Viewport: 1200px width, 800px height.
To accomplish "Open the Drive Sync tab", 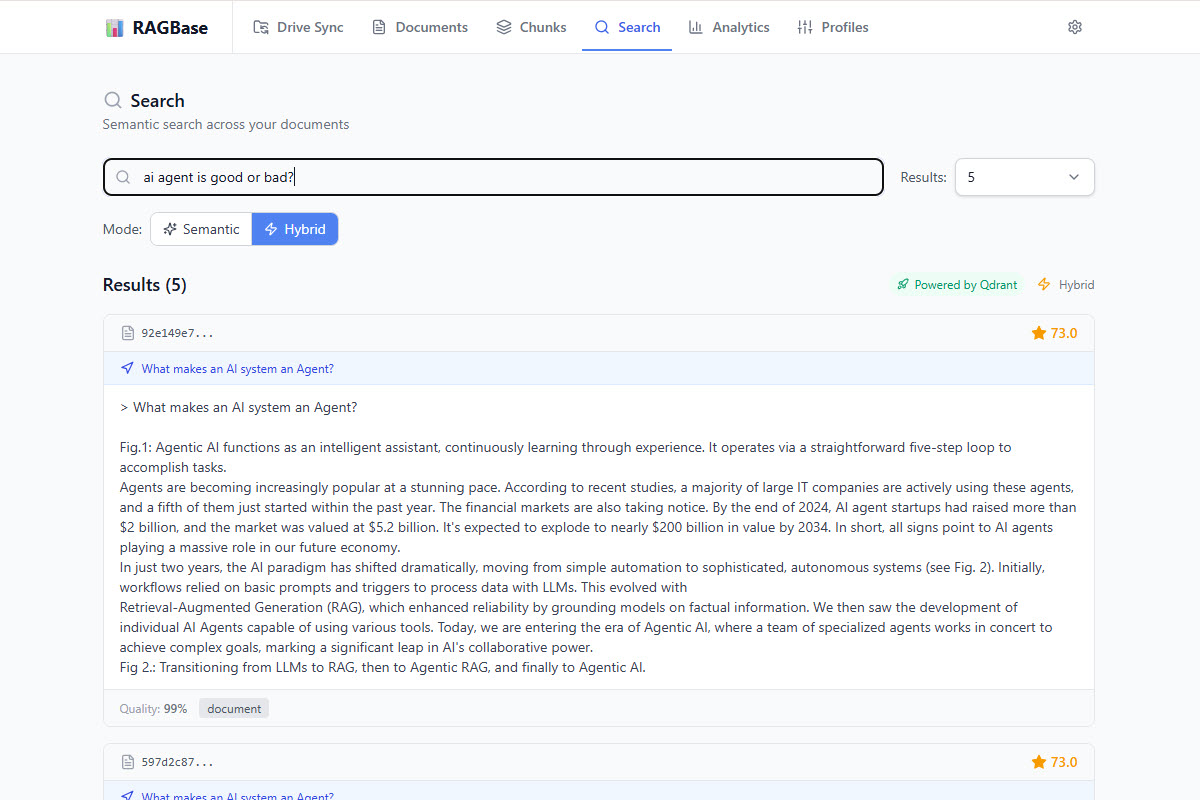I will point(298,27).
